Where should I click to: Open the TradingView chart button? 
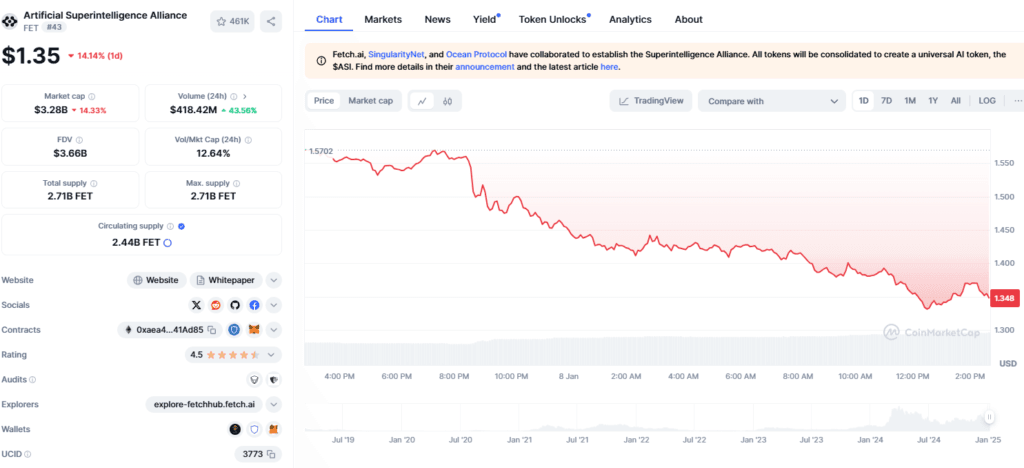pos(651,101)
